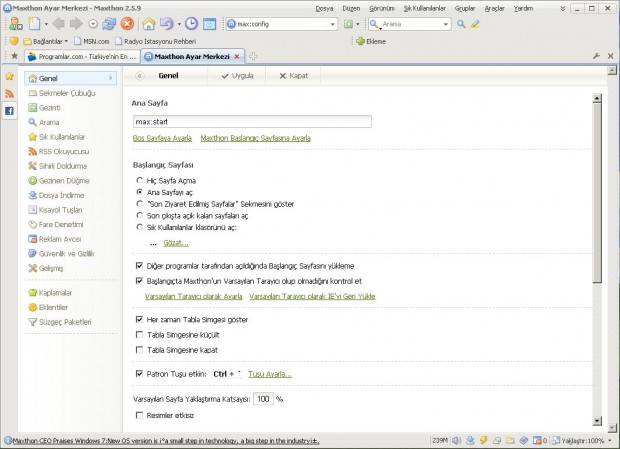Click the wrench icon on tab bar
Image resolution: width=620 pixels, height=449 pixels.
click(x=596, y=56)
